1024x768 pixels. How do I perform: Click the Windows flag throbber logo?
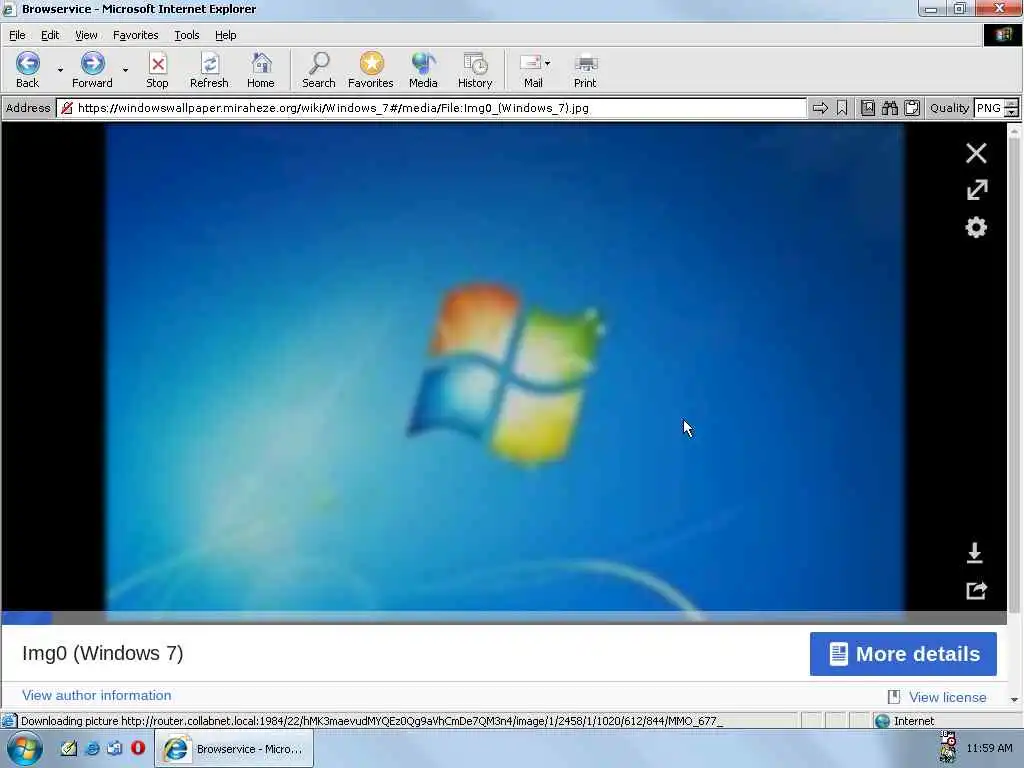click(x=1003, y=35)
